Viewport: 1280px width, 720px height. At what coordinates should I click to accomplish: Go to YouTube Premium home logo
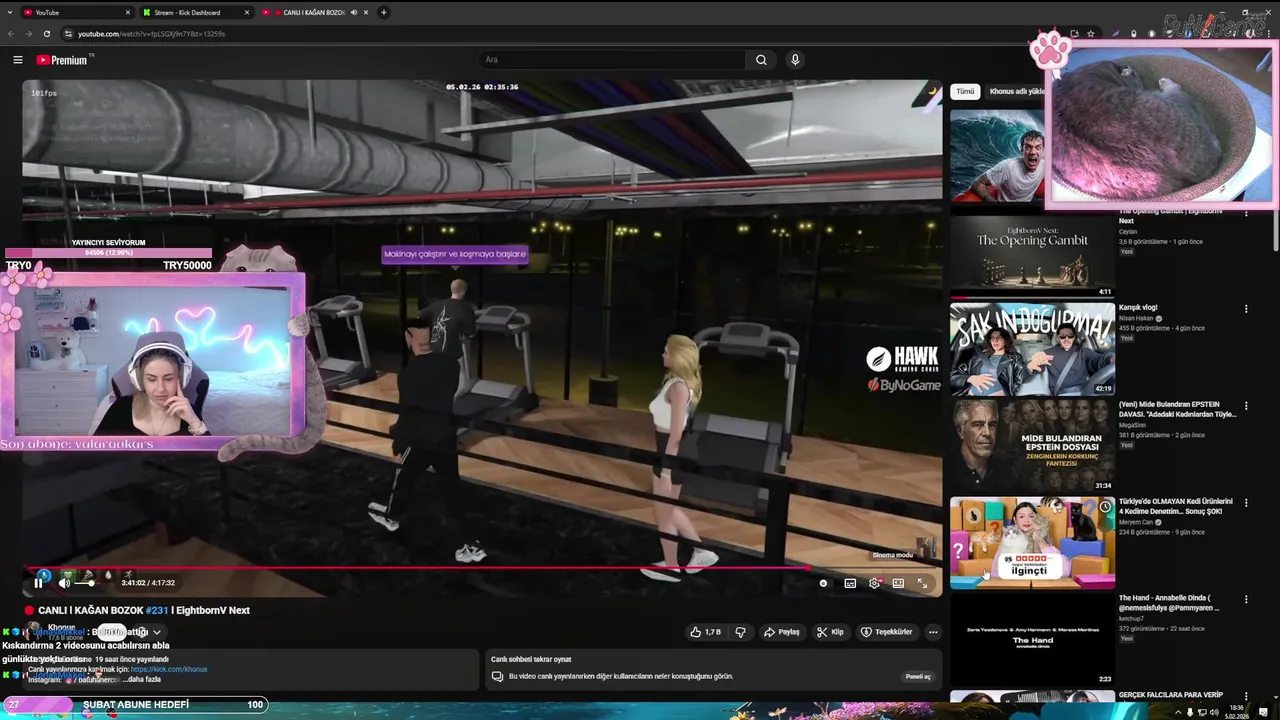(63, 60)
